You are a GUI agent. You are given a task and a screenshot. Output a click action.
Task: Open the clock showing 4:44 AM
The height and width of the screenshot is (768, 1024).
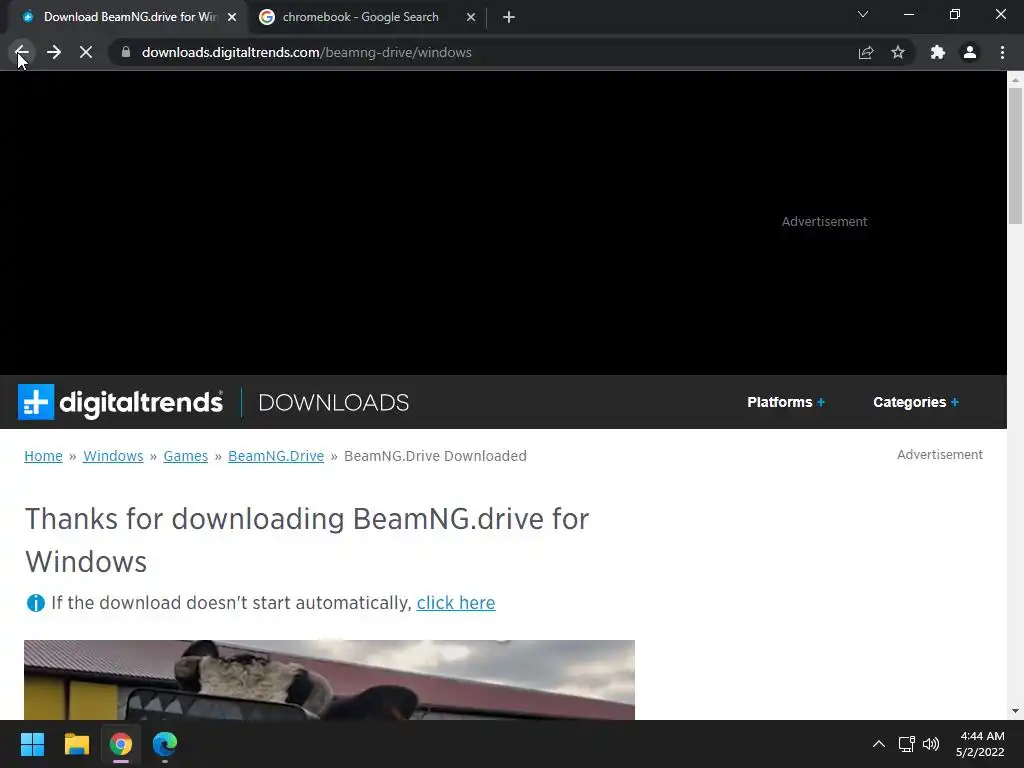980,744
